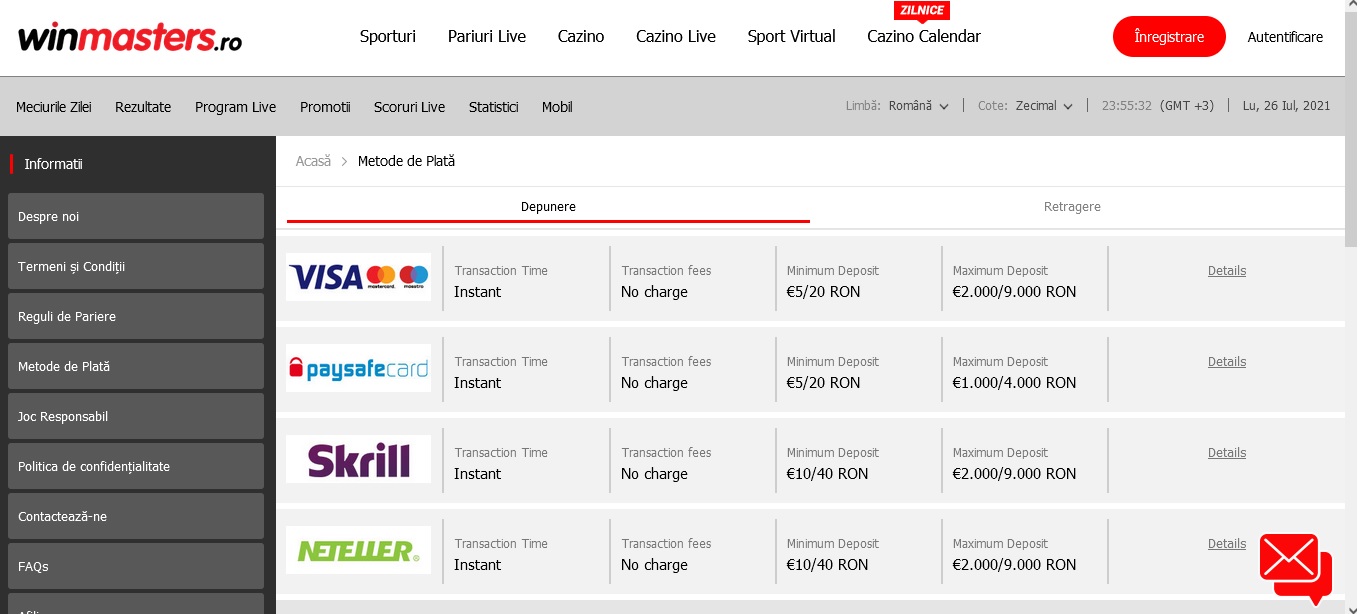Open Joc Responsabil in sidebar
Image resolution: width=1366 pixels, height=614 pixels.
(136, 416)
